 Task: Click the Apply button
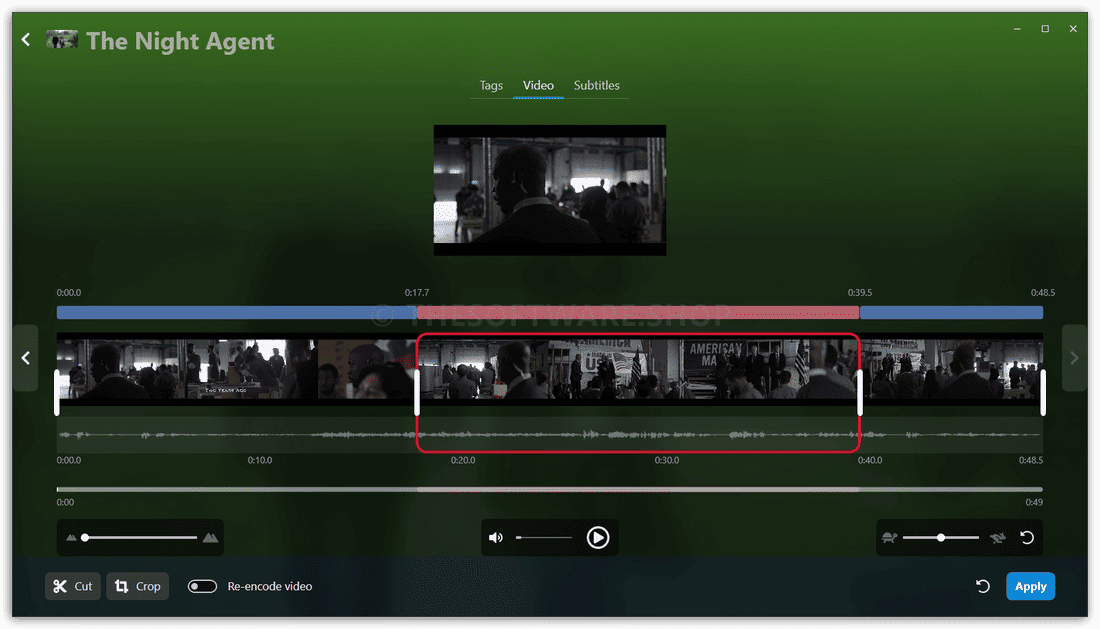tap(1031, 586)
